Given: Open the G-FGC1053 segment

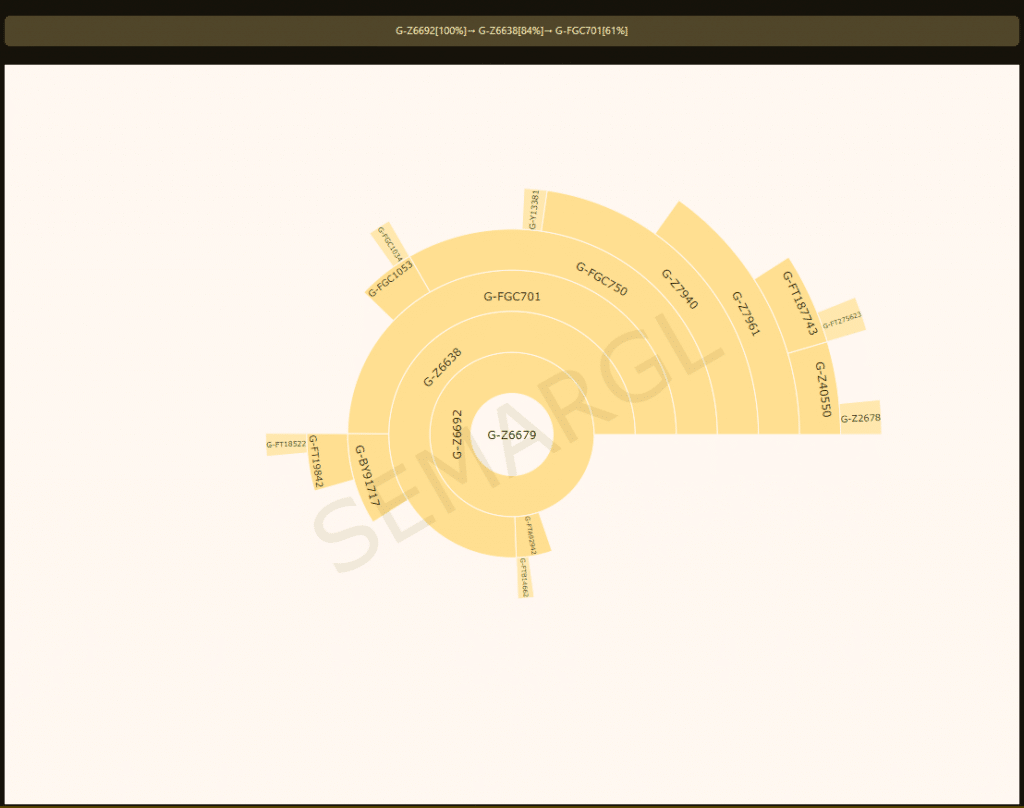Looking at the screenshot, I should point(391,280).
